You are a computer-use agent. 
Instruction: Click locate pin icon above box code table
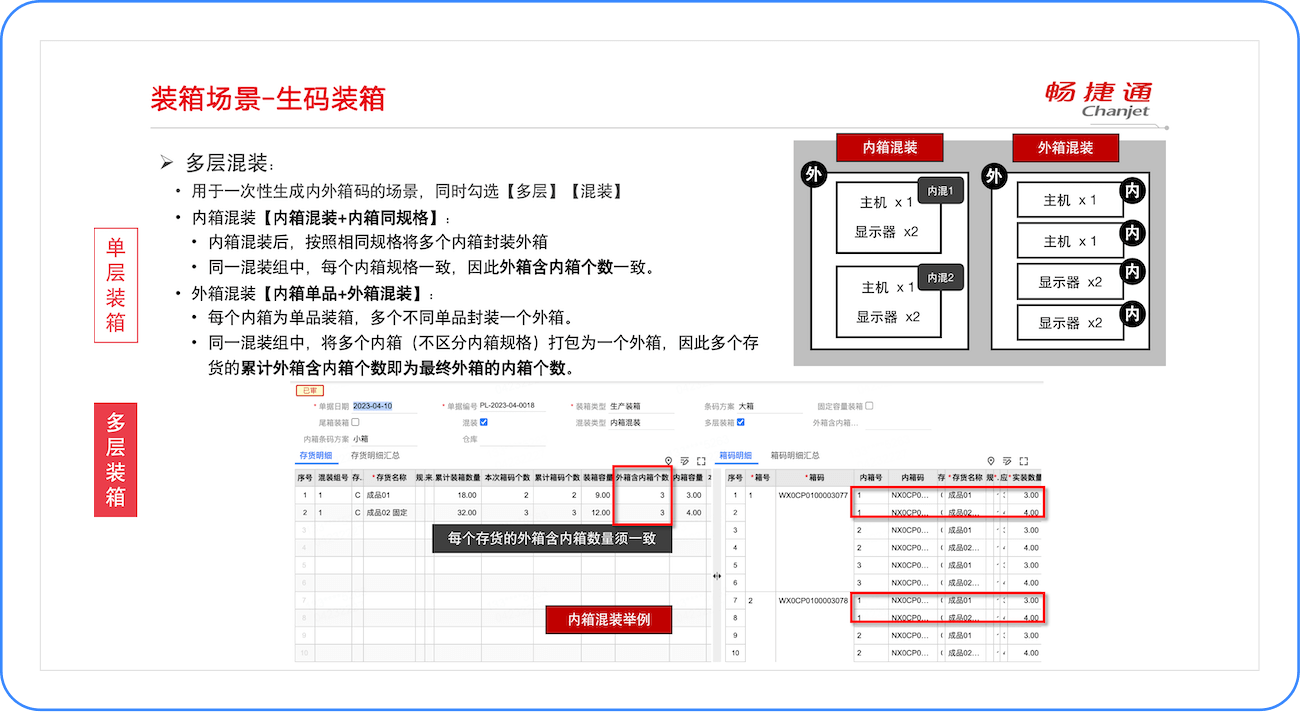(991, 461)
